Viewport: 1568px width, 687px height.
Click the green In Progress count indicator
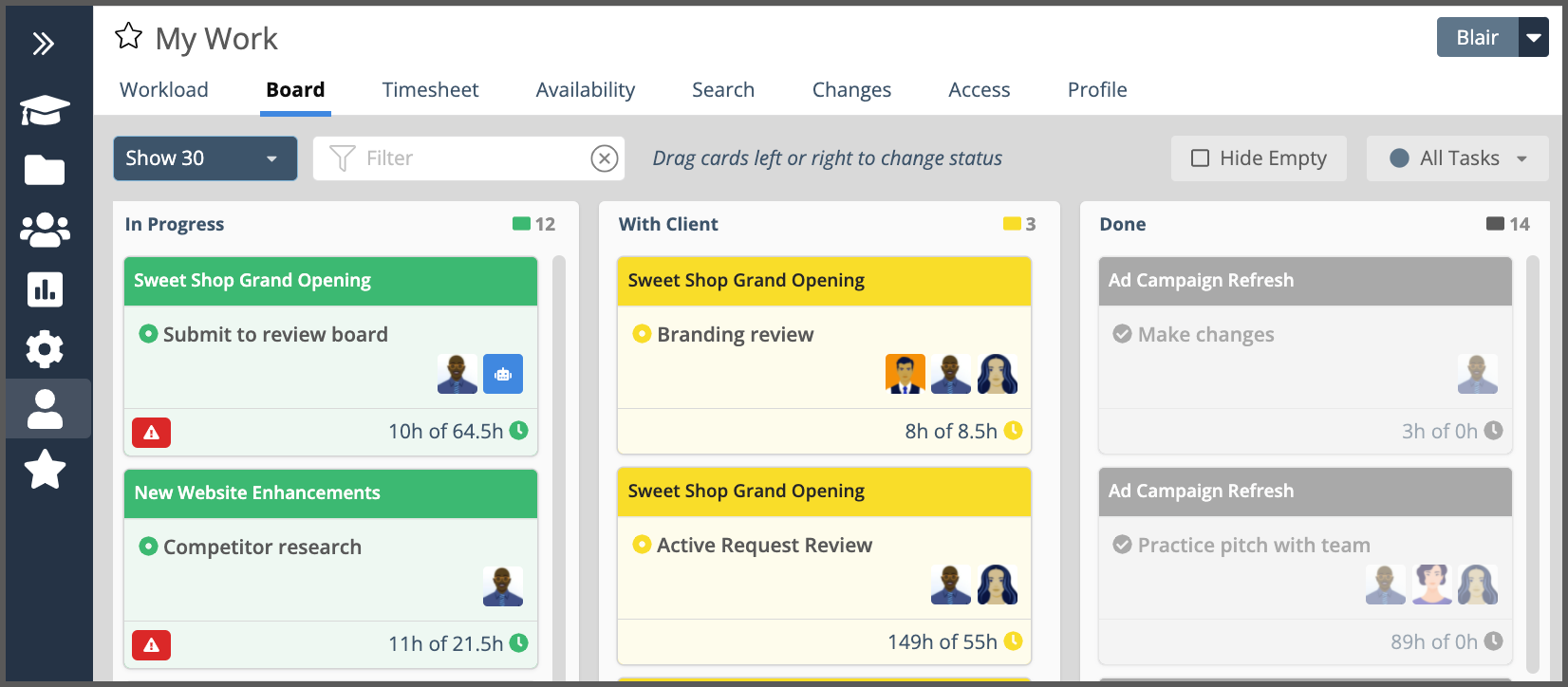coord(534,224)
